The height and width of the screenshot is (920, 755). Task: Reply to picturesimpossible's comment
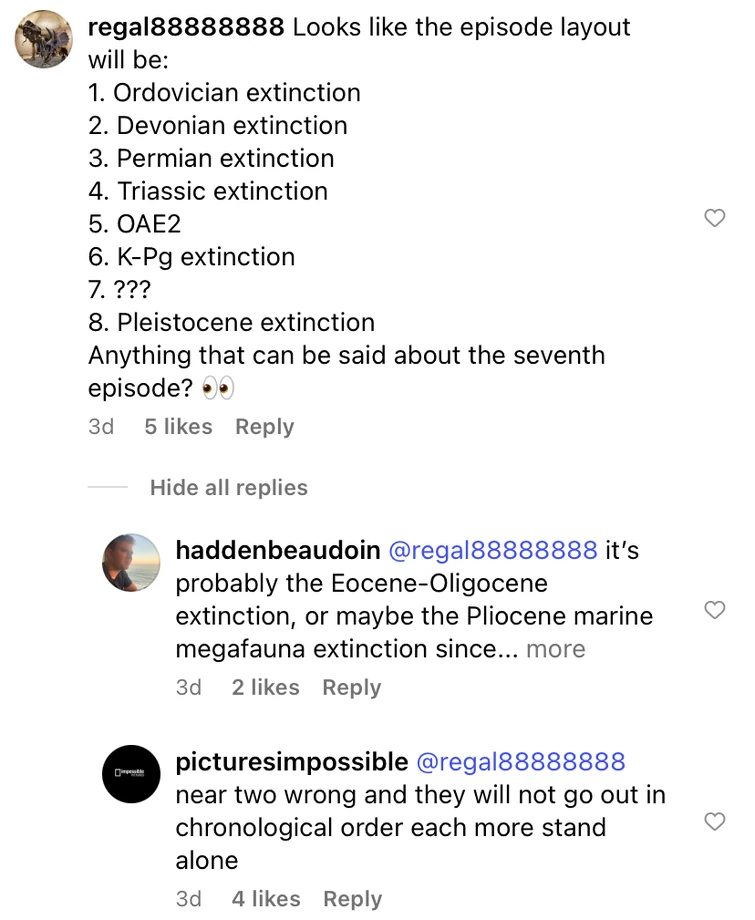(x=352, y=899)
